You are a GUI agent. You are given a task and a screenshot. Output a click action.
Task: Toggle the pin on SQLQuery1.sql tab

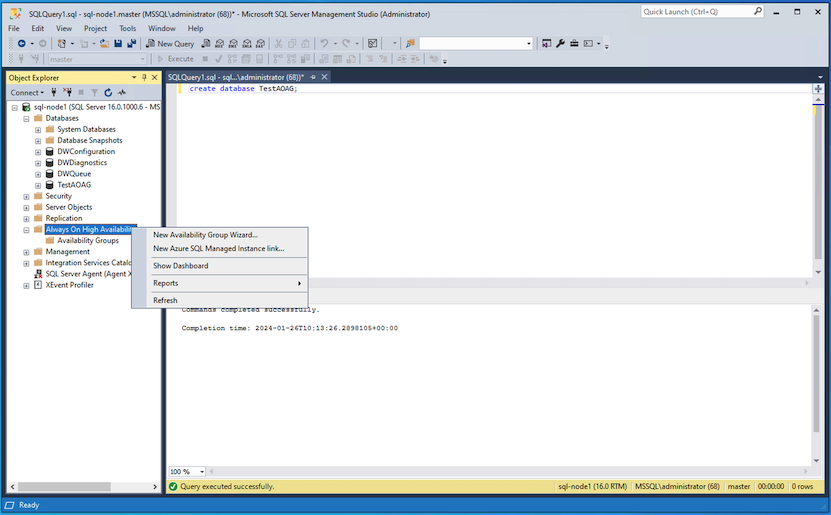point(313,77)
